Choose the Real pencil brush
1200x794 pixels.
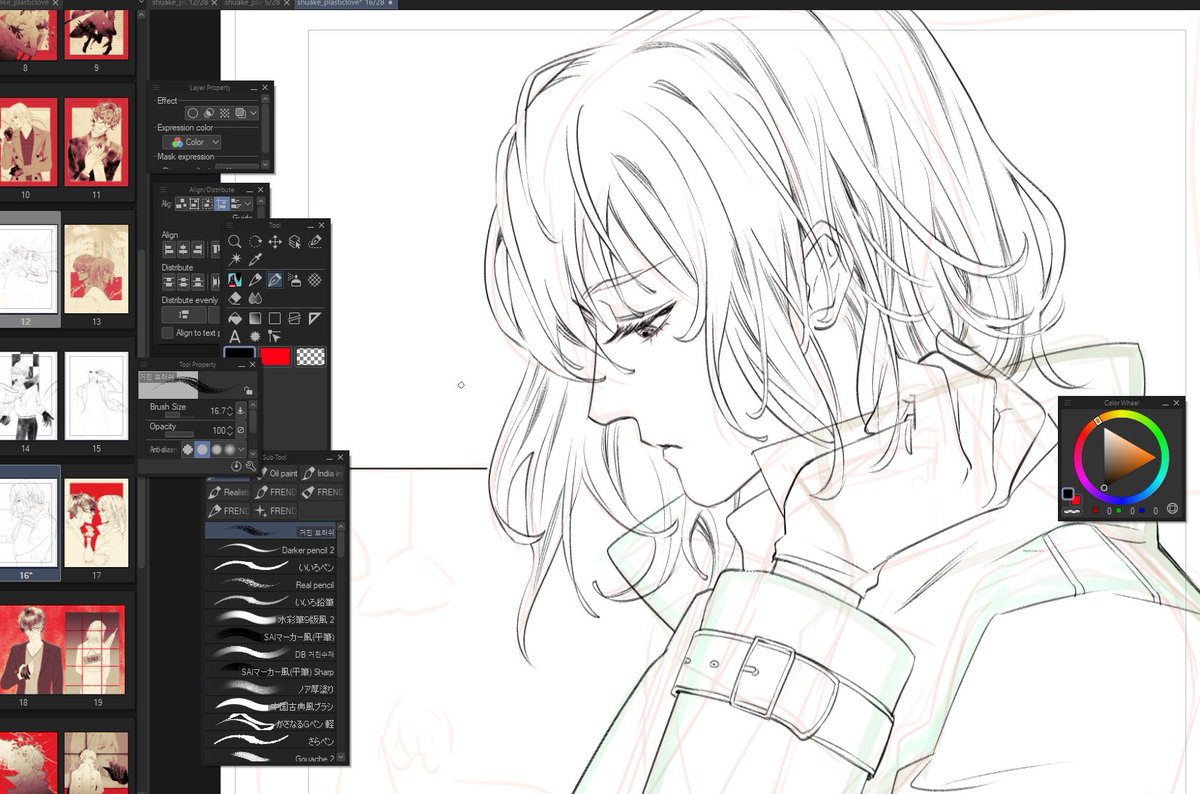pyautogui.click(x=271, y=584)
